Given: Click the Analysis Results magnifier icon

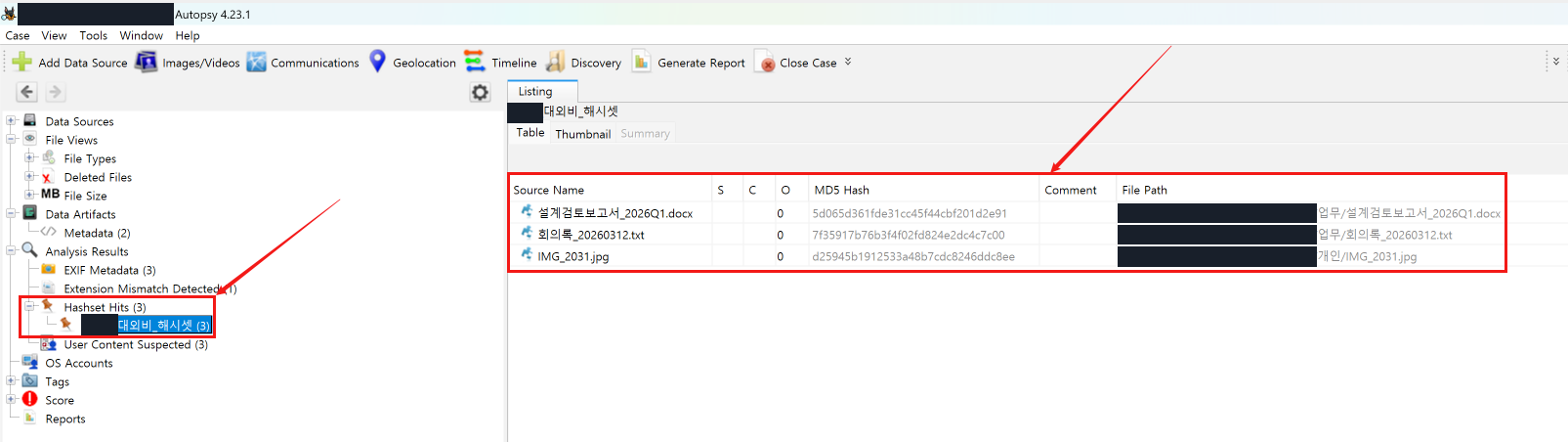Looking at the screenshot, I should tap(30, 251).
